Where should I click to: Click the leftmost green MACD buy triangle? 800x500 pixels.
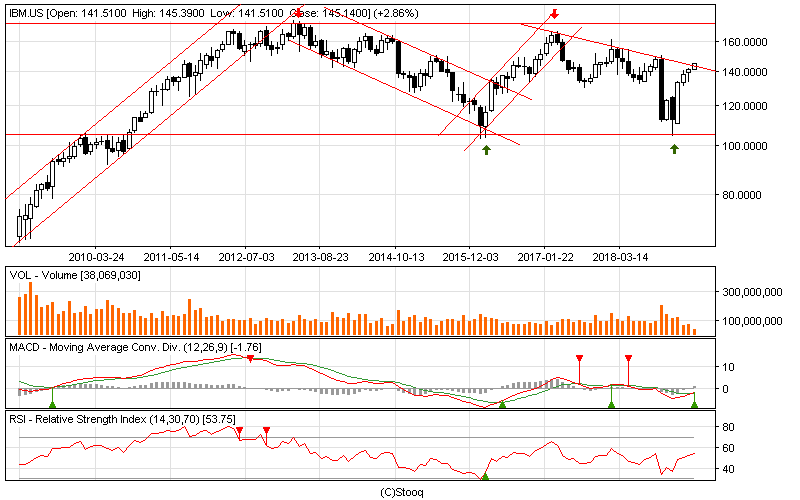click(52, 405)
